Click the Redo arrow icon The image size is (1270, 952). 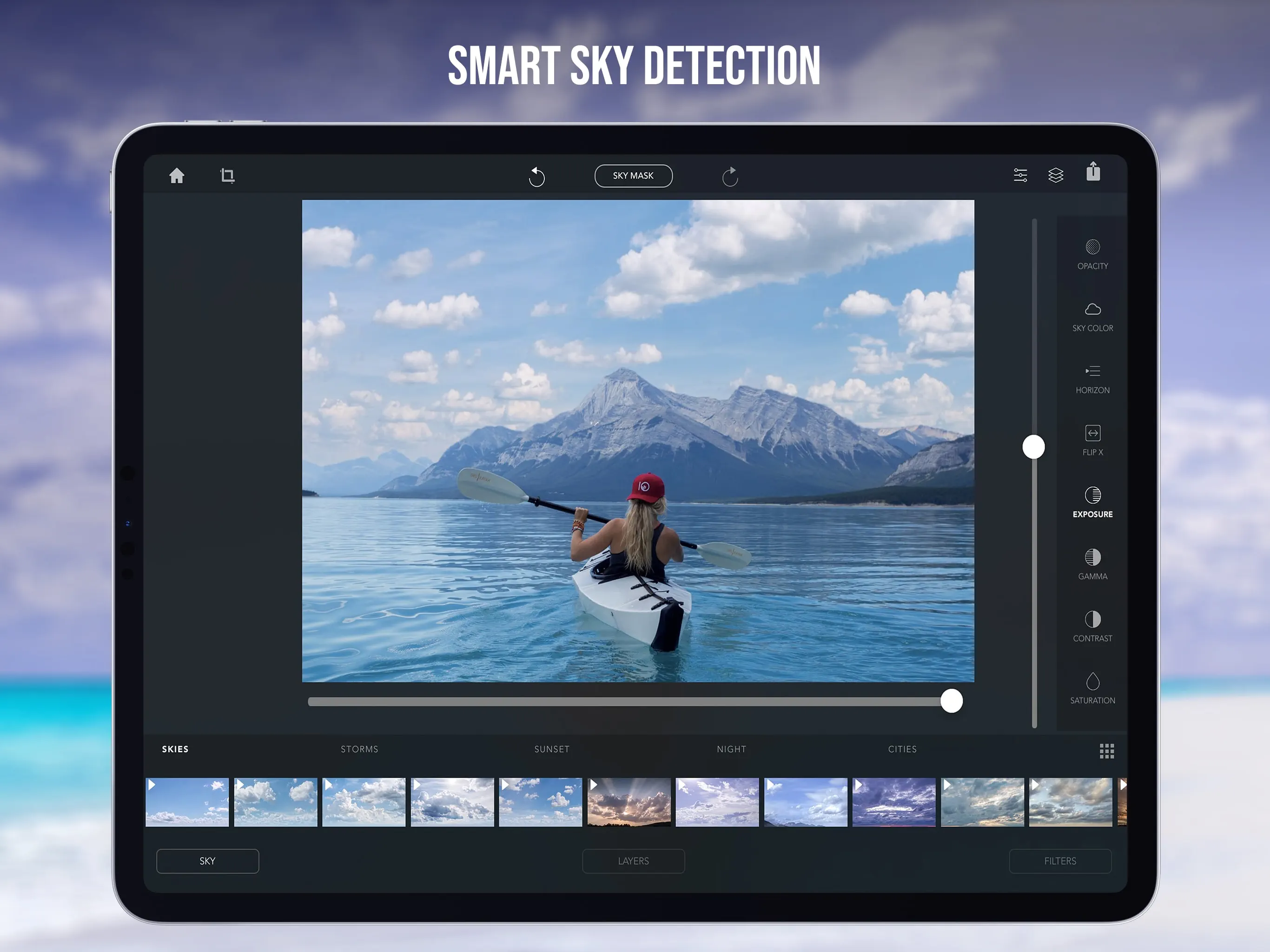point(730,176)
